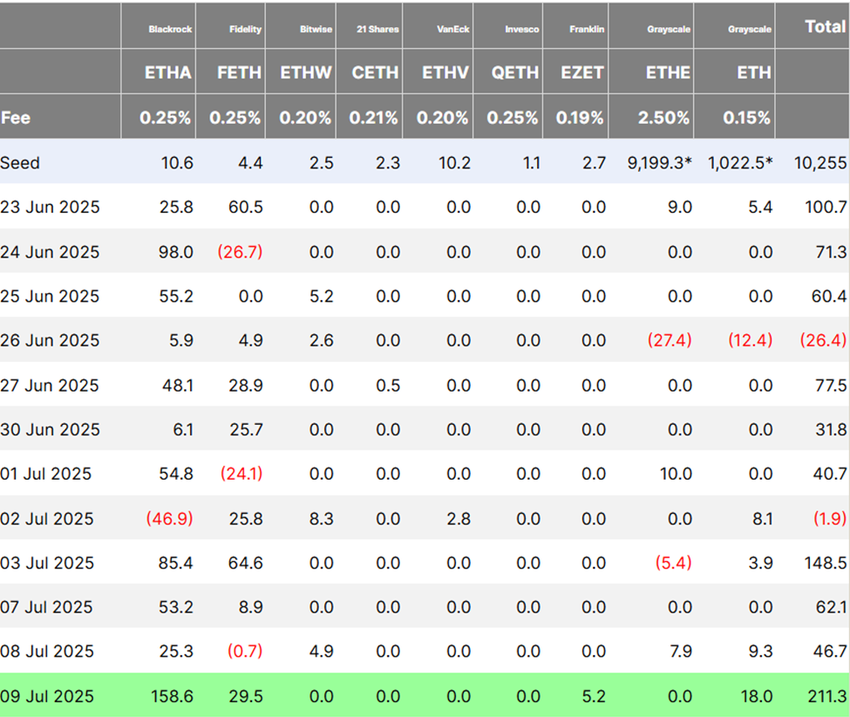This screenshot has width=850, height=717.
Task: Click the CETH ticker header
Action: pyautogui.click(x=375, y=73)
